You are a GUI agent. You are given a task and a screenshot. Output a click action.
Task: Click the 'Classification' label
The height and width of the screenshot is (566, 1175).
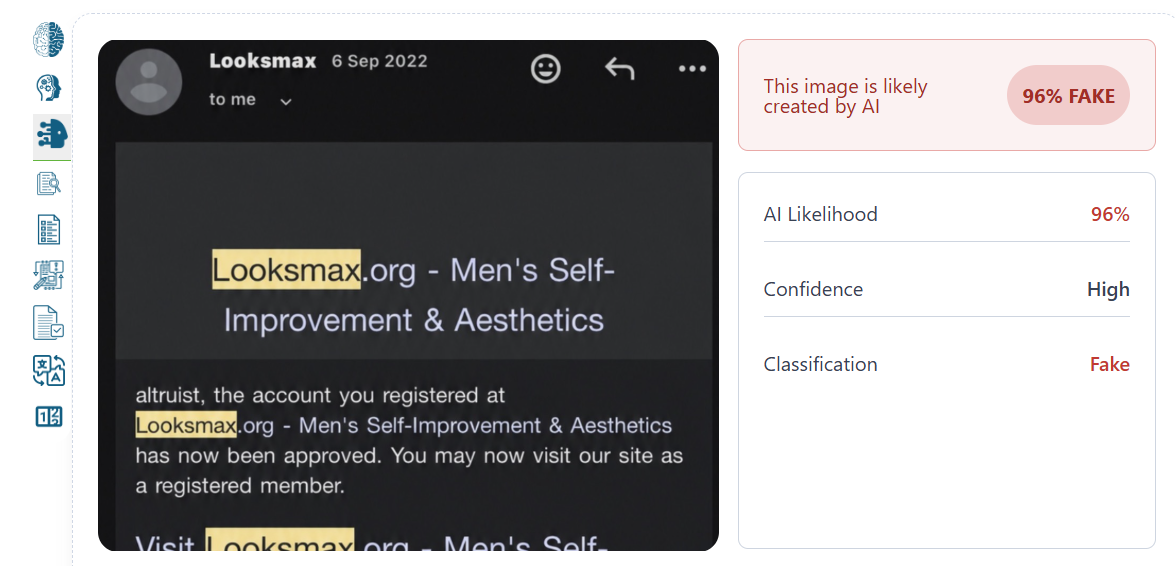(821, 364)
